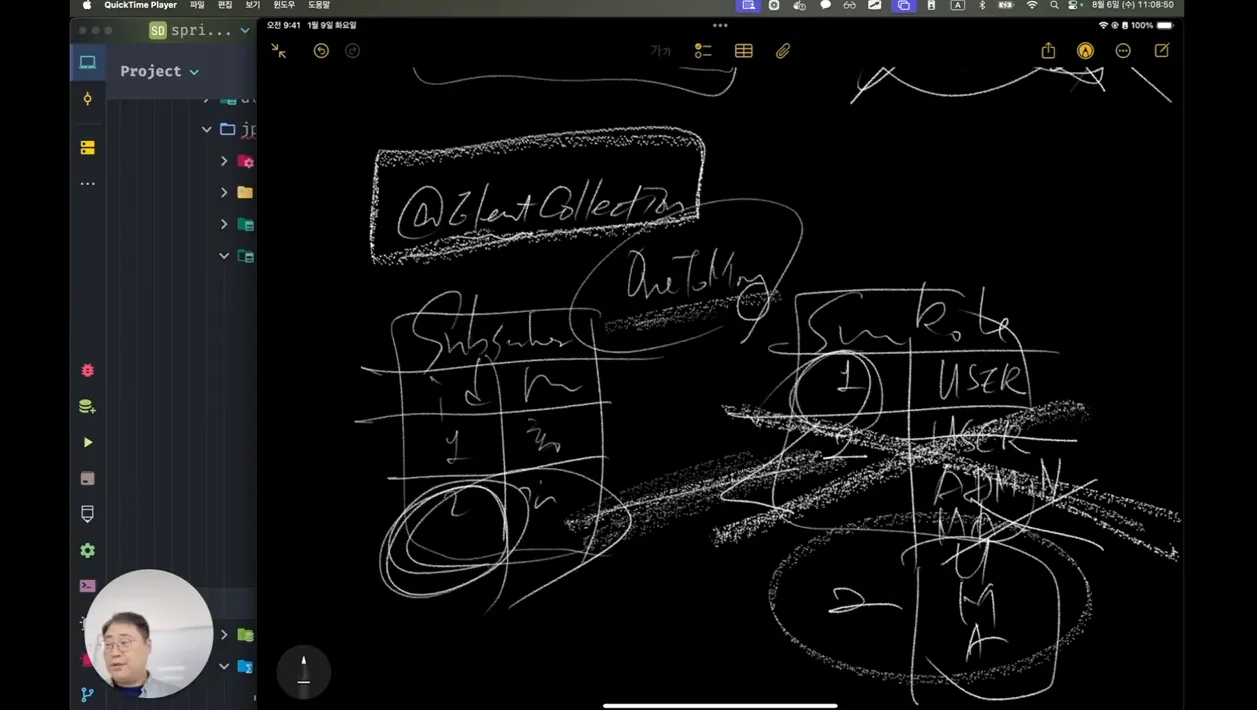Share the note via share icon
This screenshot has width=1257, height=710.
(1048, 50)
